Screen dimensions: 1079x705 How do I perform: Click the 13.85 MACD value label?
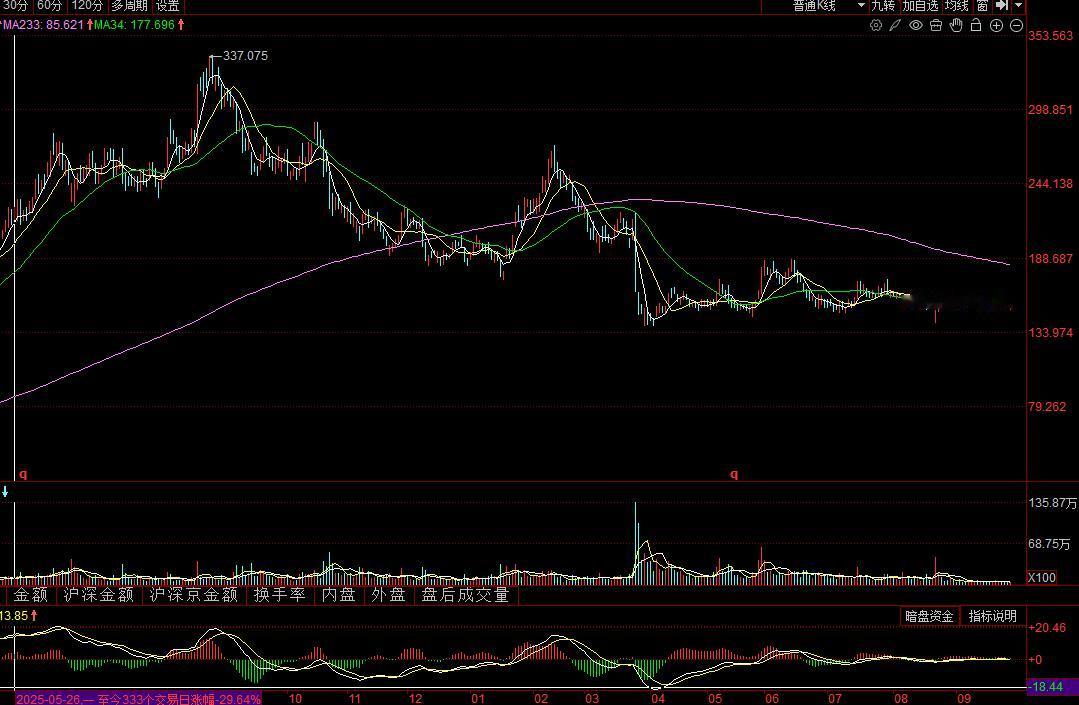pos(14,616)
